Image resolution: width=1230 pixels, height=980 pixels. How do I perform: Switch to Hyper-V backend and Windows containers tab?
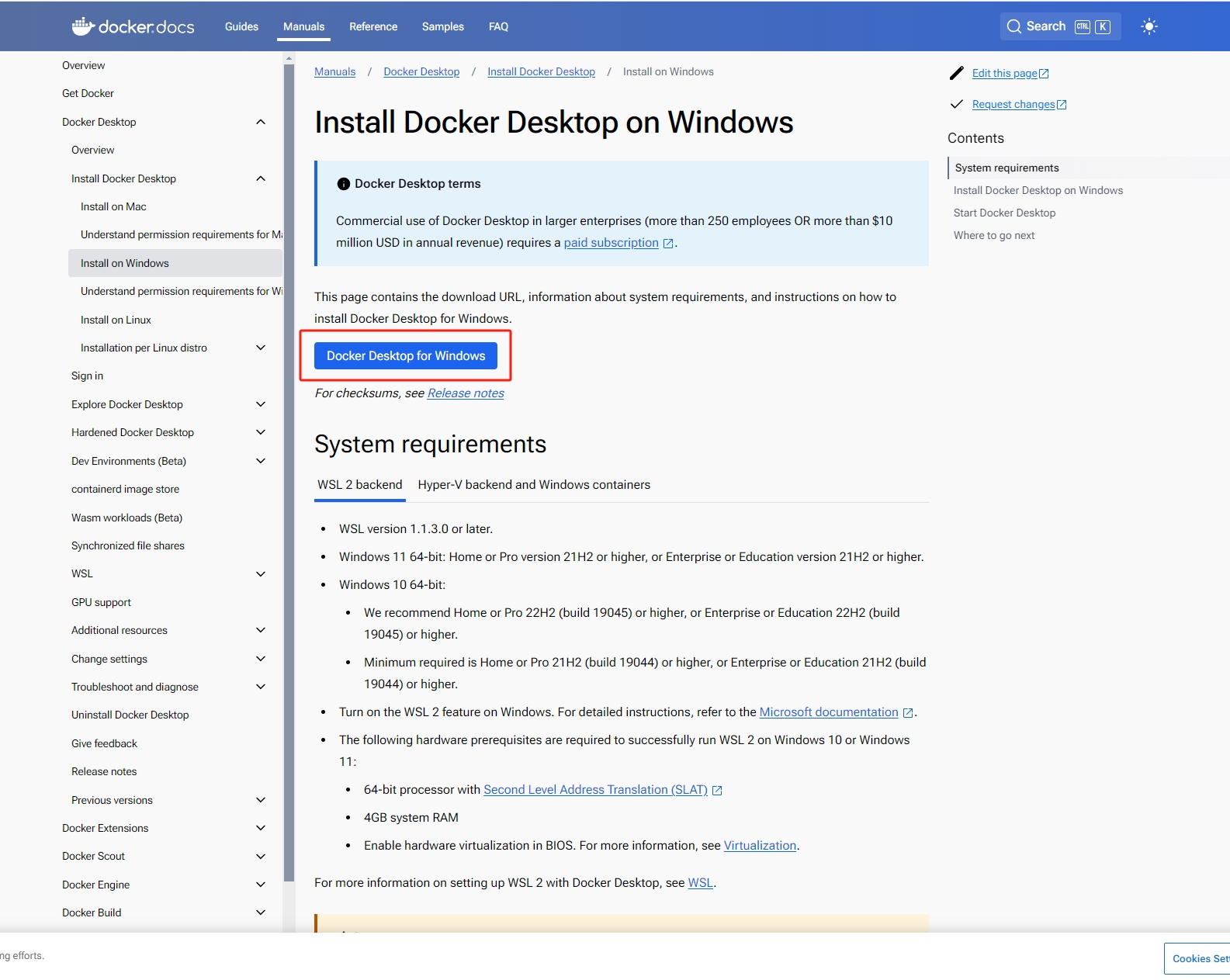tap(534, 485)
